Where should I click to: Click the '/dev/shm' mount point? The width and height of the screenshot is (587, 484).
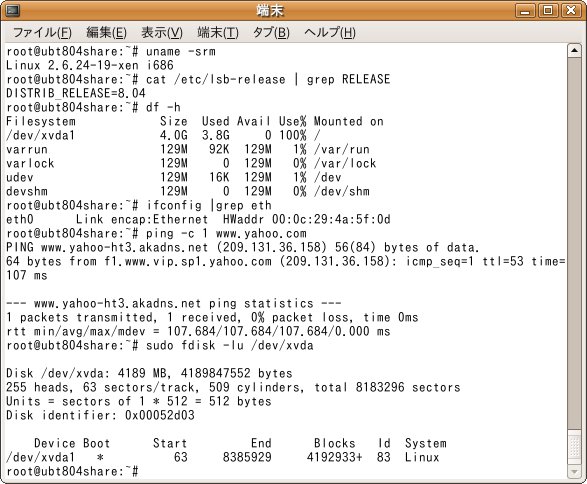point(342,191)
